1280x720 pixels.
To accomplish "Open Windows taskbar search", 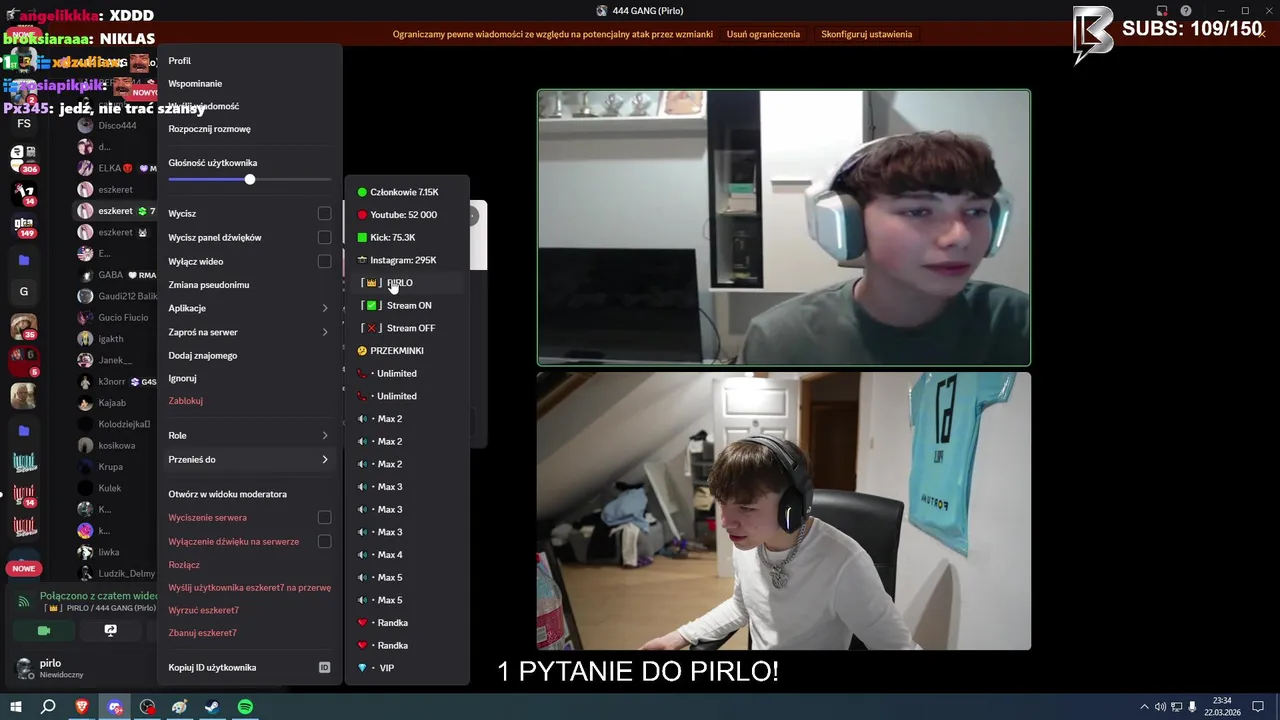I will coord(48,707).
